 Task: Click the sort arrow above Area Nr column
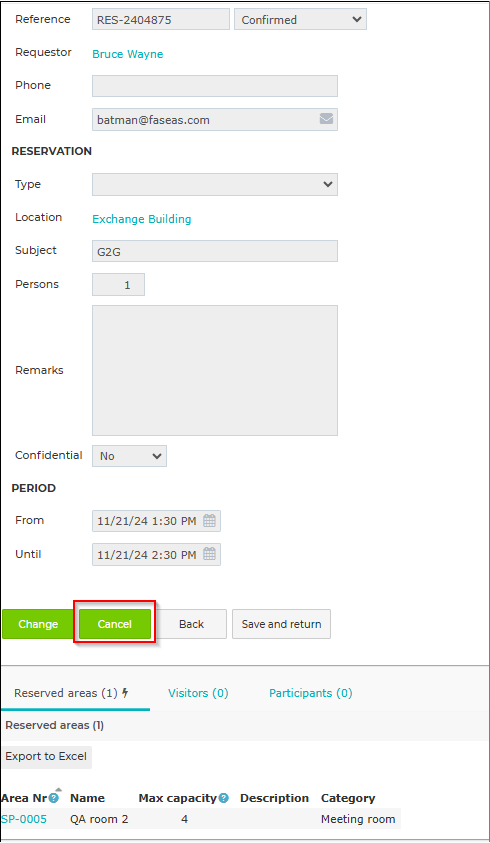(59, 789)
